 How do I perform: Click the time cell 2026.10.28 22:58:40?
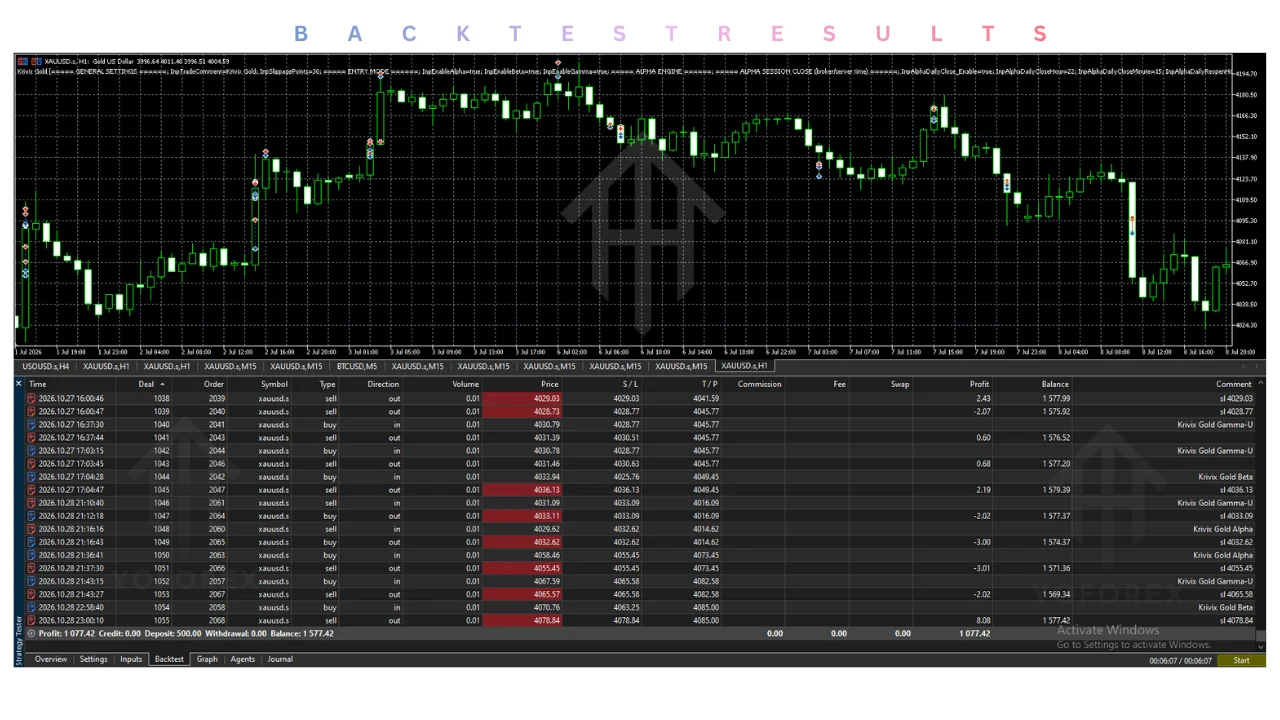click(71, 607)
